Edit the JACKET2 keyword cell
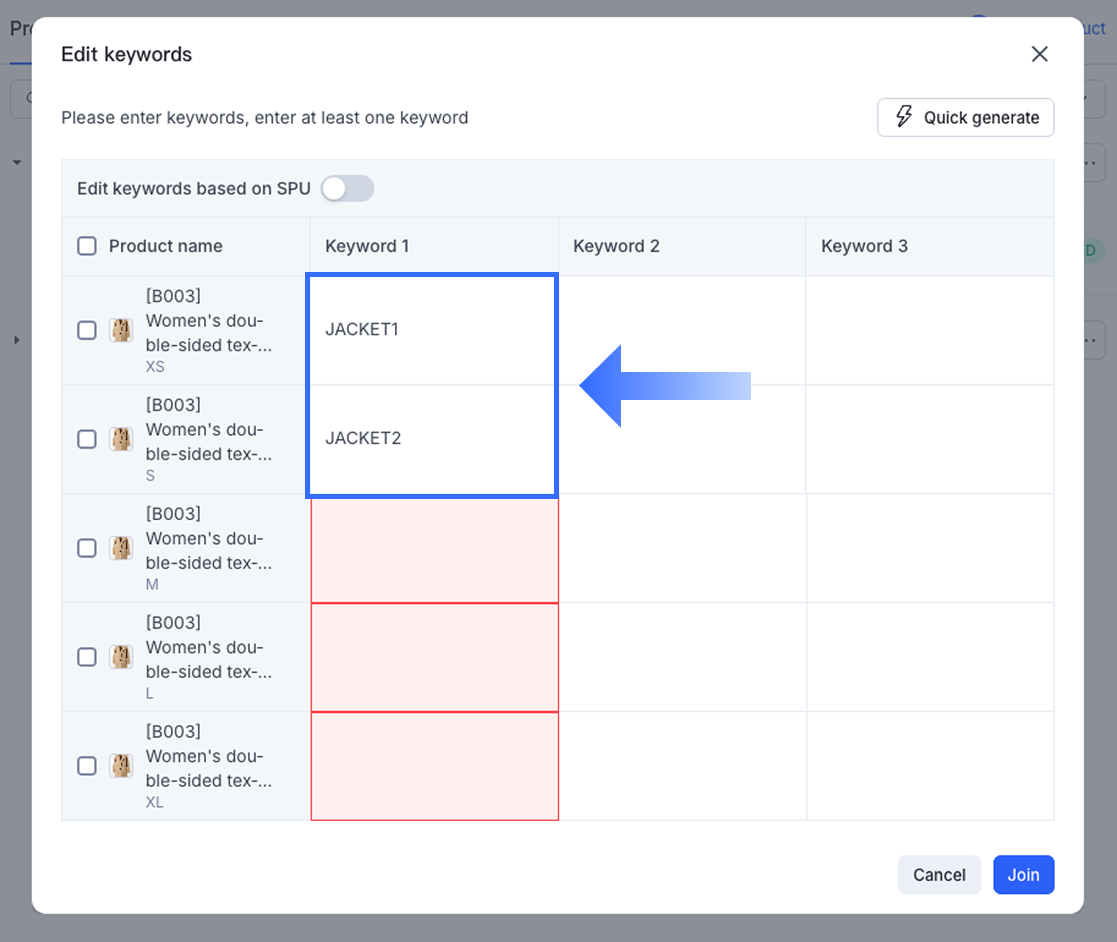Viewport: 1117px width, 942px height. tap(432, 439)
